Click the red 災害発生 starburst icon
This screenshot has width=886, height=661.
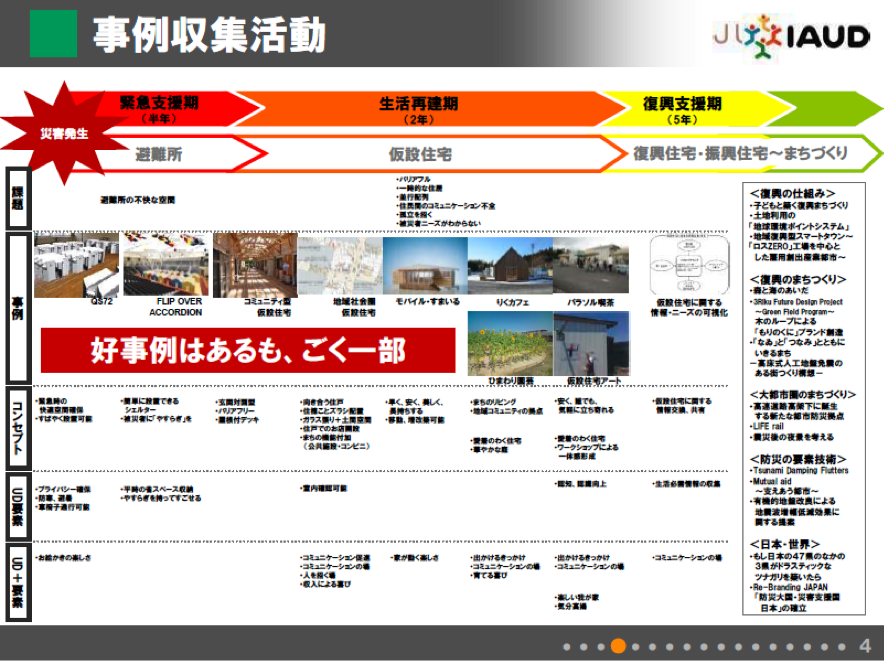click(x=63, y=133)
